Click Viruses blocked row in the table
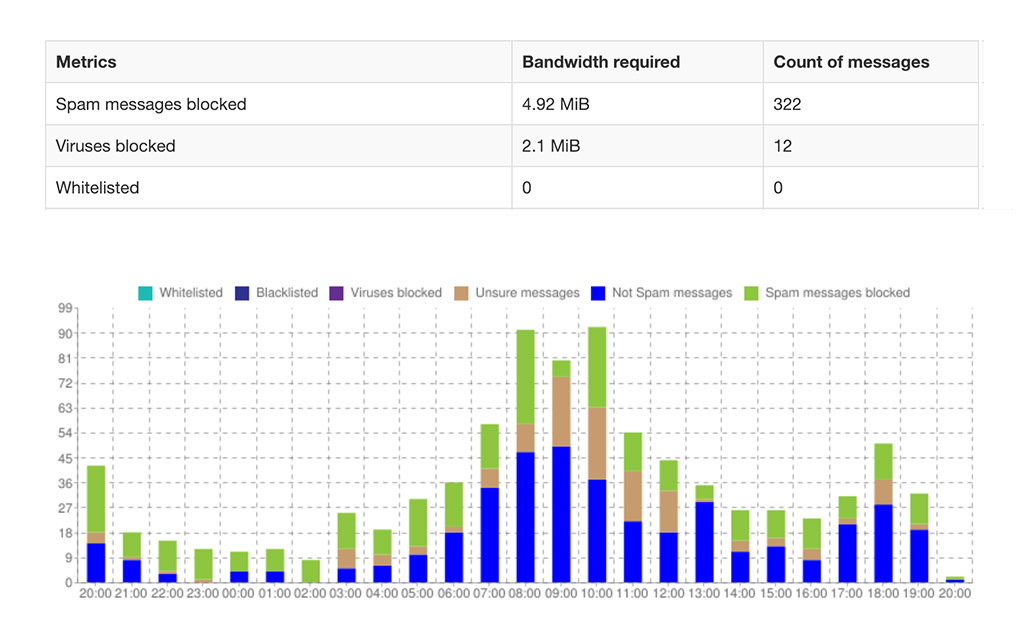Screen dimensions: 1024x640 click(115, 146)
